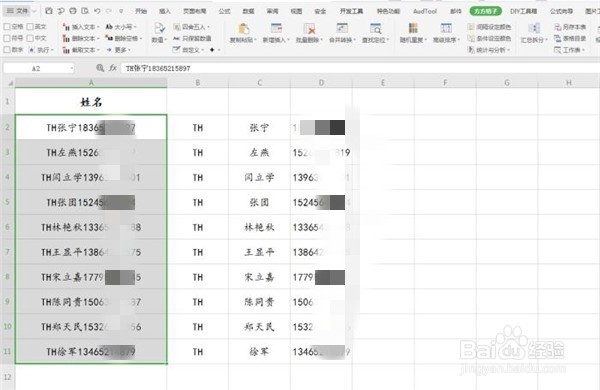Switch to the 插入 tab
Image resolution: width=600 pixels, height=390 pixels.
point(165,11)
